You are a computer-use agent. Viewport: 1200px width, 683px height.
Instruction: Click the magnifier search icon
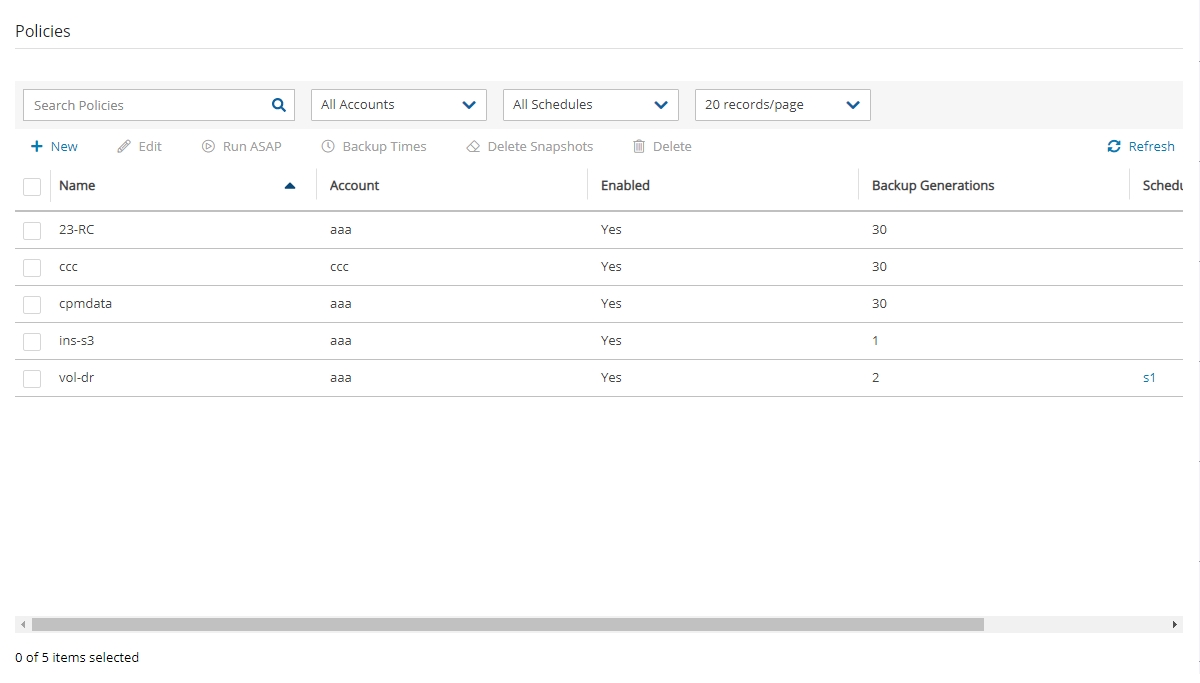point(279,105)
